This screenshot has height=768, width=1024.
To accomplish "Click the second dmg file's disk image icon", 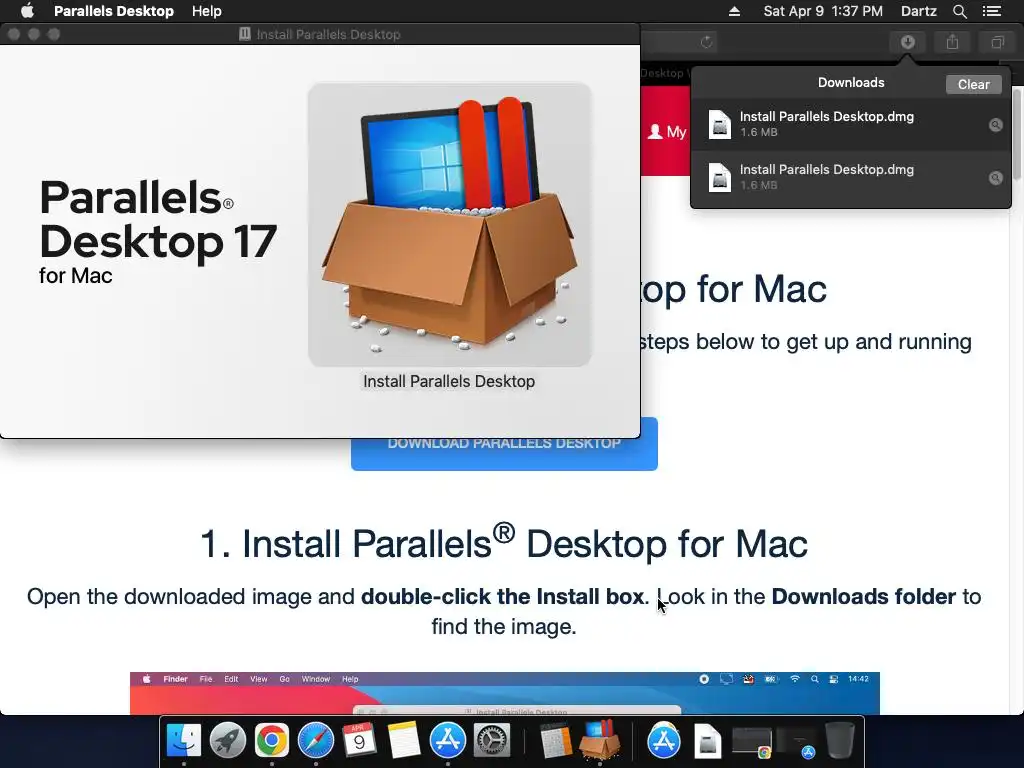I will [x=720, y=177].
